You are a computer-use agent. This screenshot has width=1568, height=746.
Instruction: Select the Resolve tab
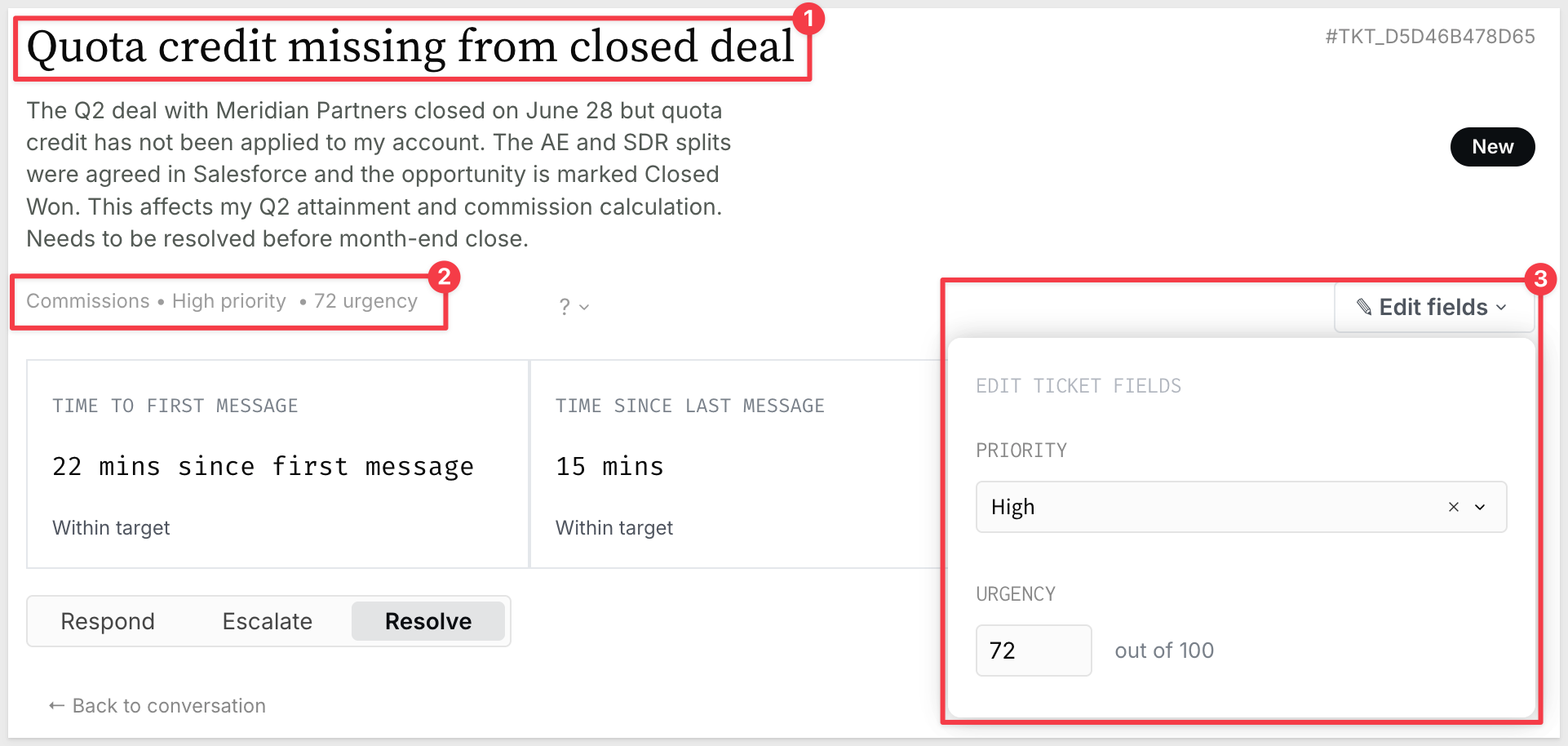[x=428, y=621]
